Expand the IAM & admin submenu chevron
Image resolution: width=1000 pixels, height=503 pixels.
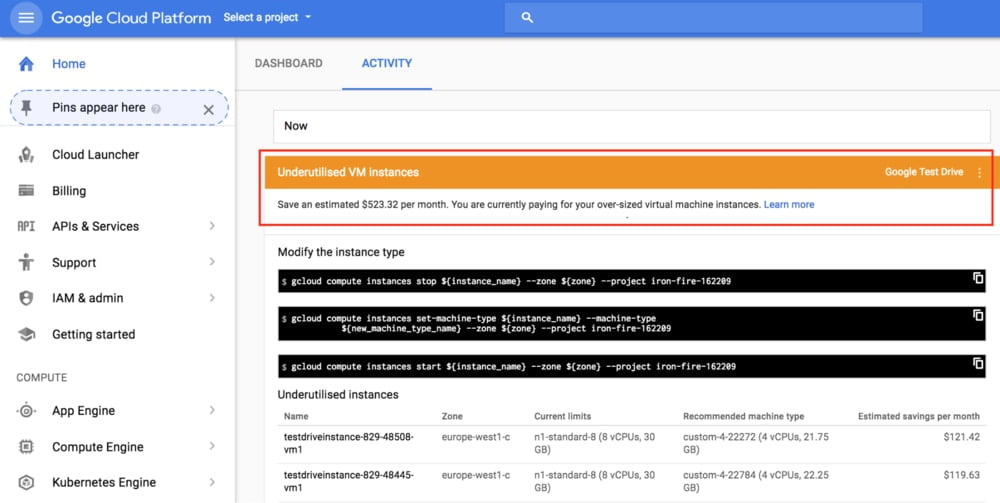(212, 298)
